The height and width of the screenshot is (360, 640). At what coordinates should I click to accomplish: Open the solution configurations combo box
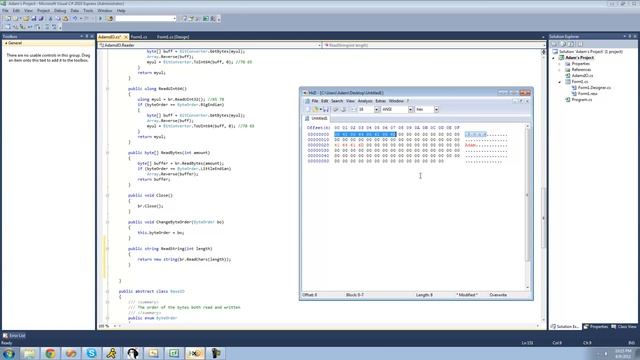tap(146, 18)
